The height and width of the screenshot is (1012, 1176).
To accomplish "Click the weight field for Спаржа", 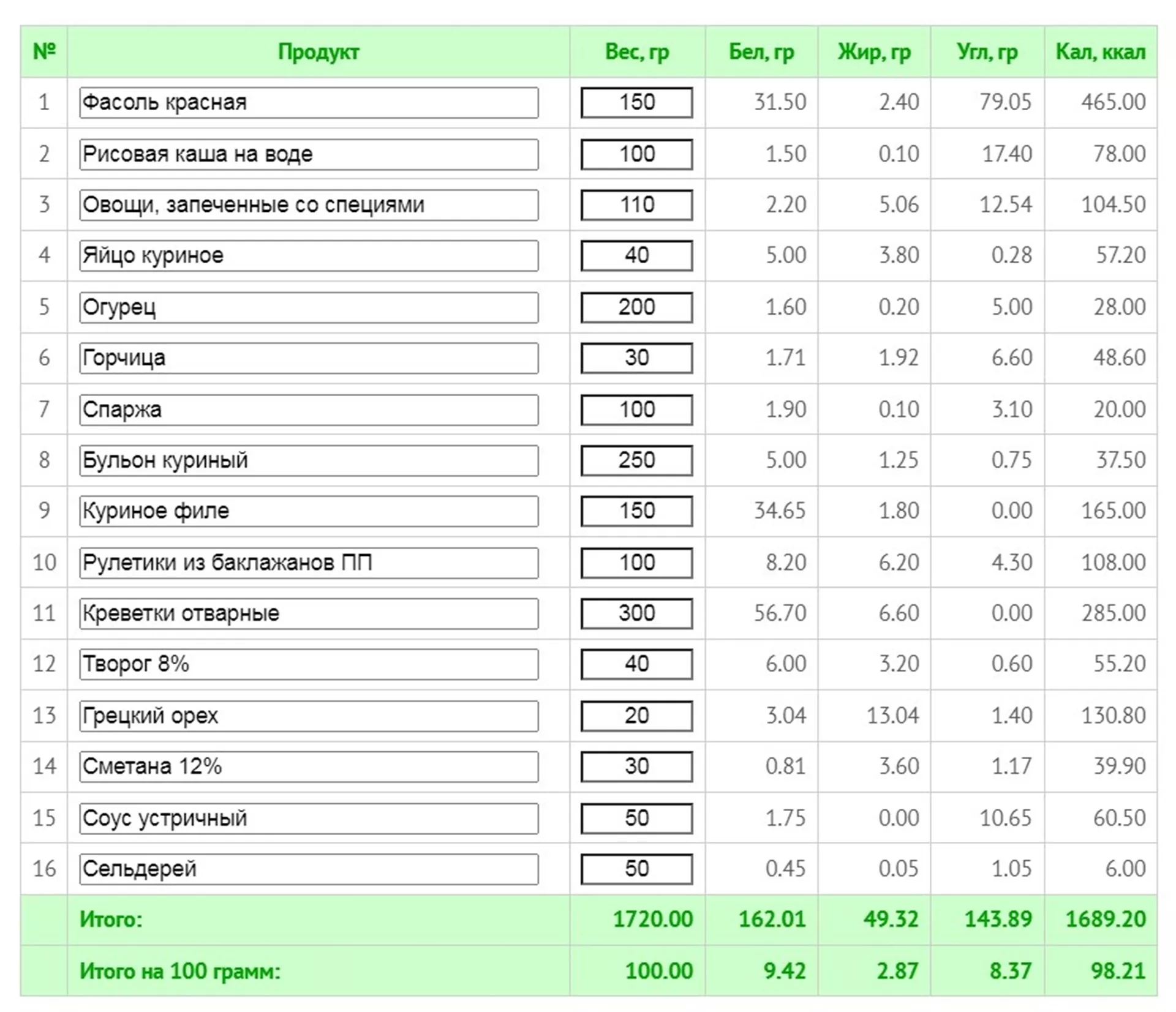I will pyautogui.click(x=636, y=410).
